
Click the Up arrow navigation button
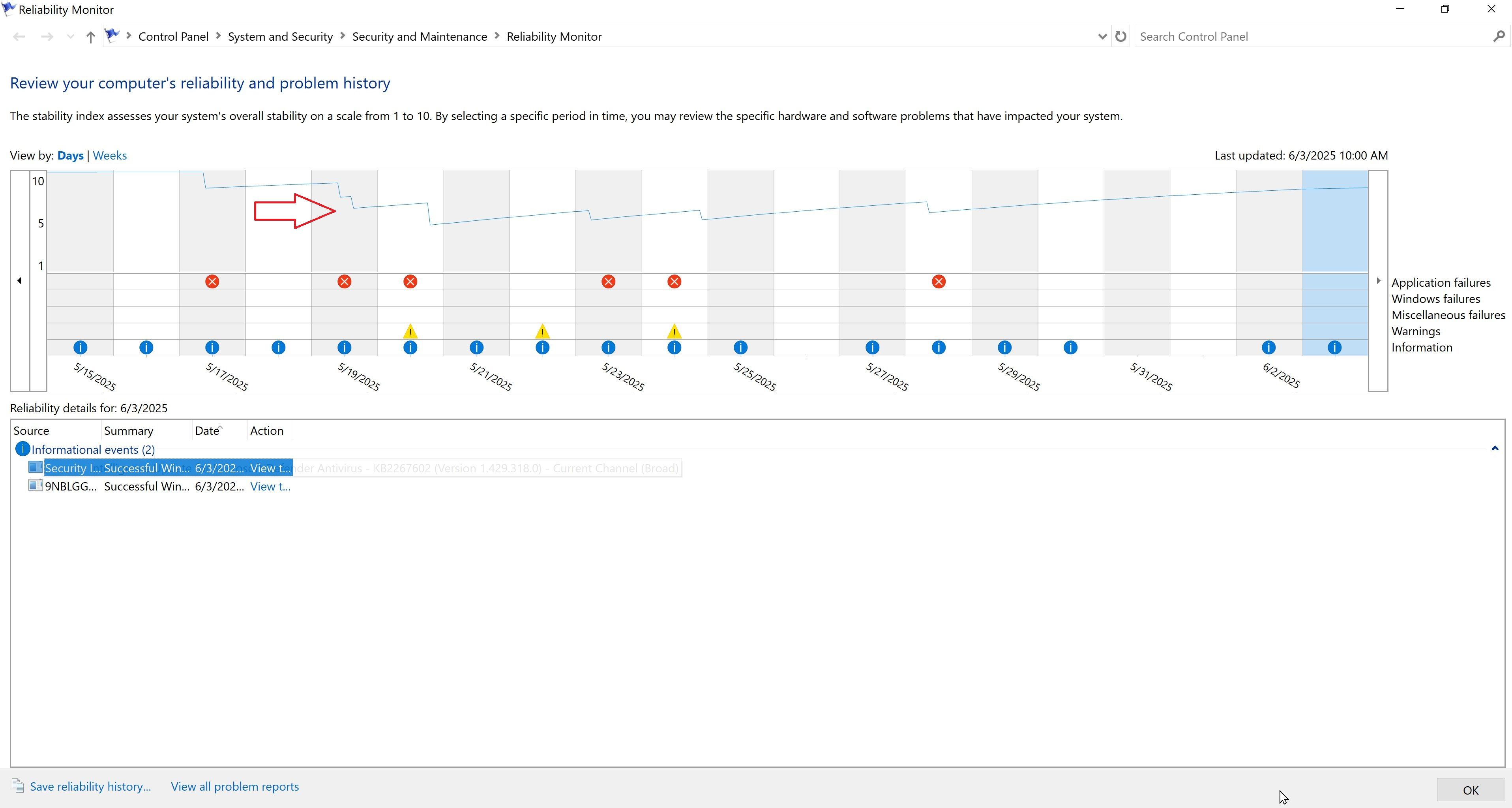coord(90,37)
